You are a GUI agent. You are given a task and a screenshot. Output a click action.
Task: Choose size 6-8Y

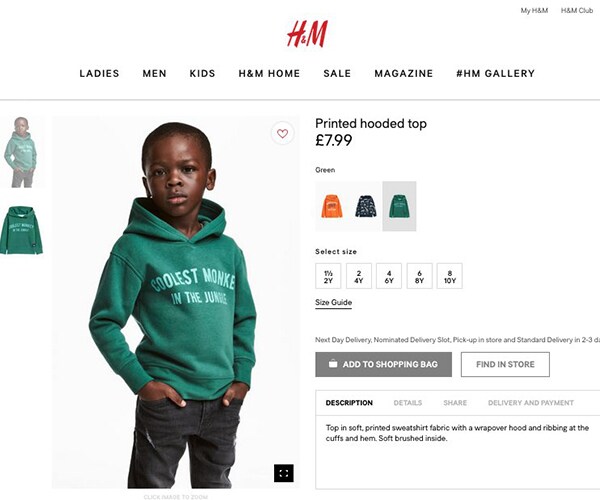pos(419,276)
